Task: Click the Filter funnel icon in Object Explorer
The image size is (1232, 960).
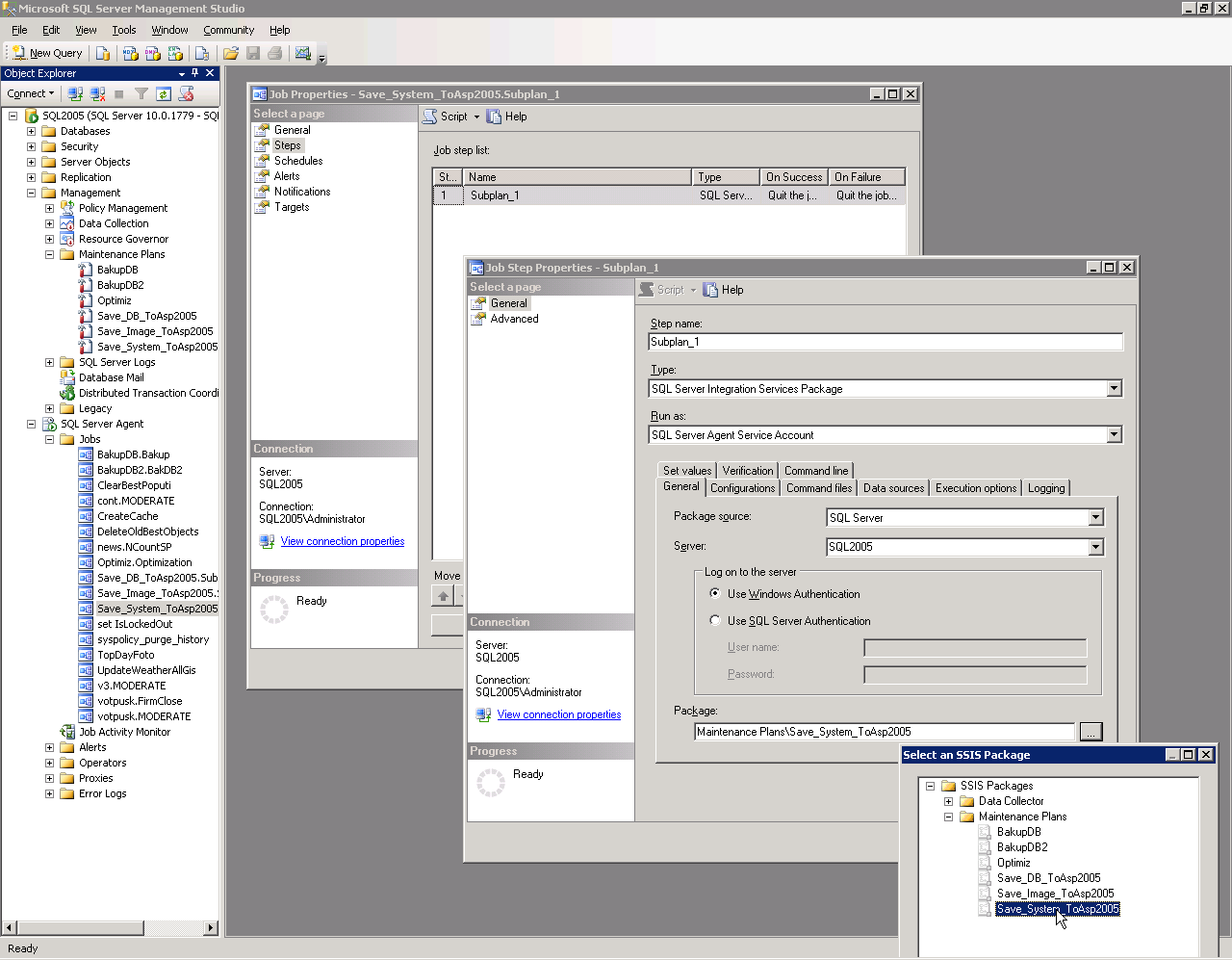Action: 141,93
